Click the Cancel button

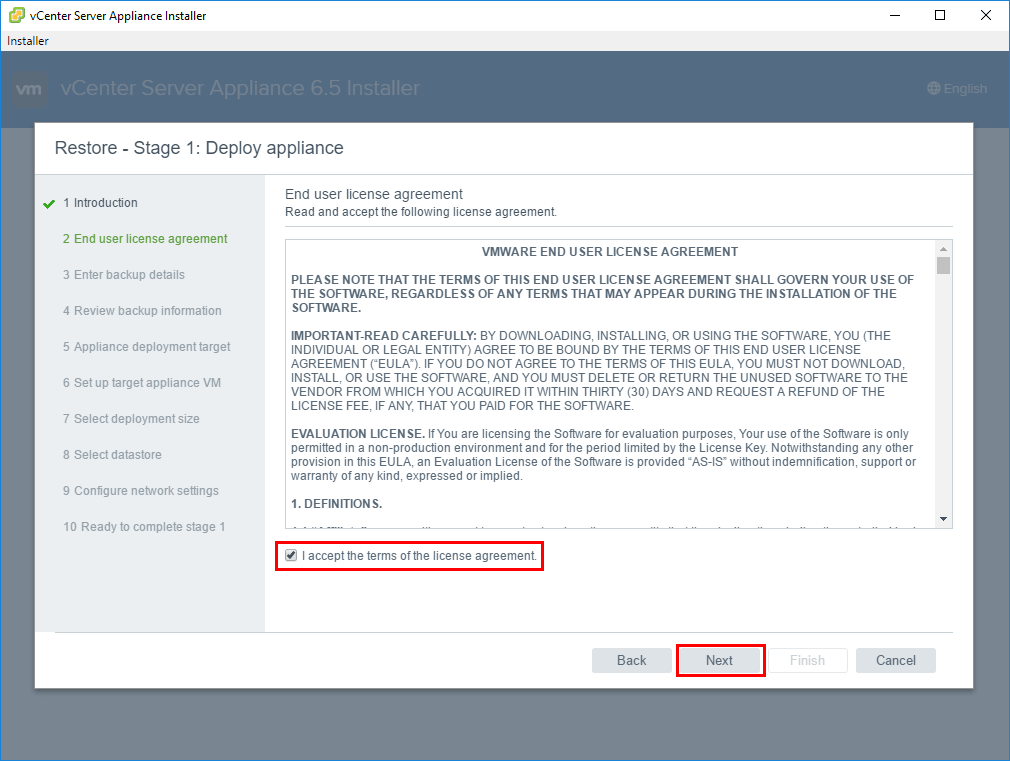(x=895, y=660)
